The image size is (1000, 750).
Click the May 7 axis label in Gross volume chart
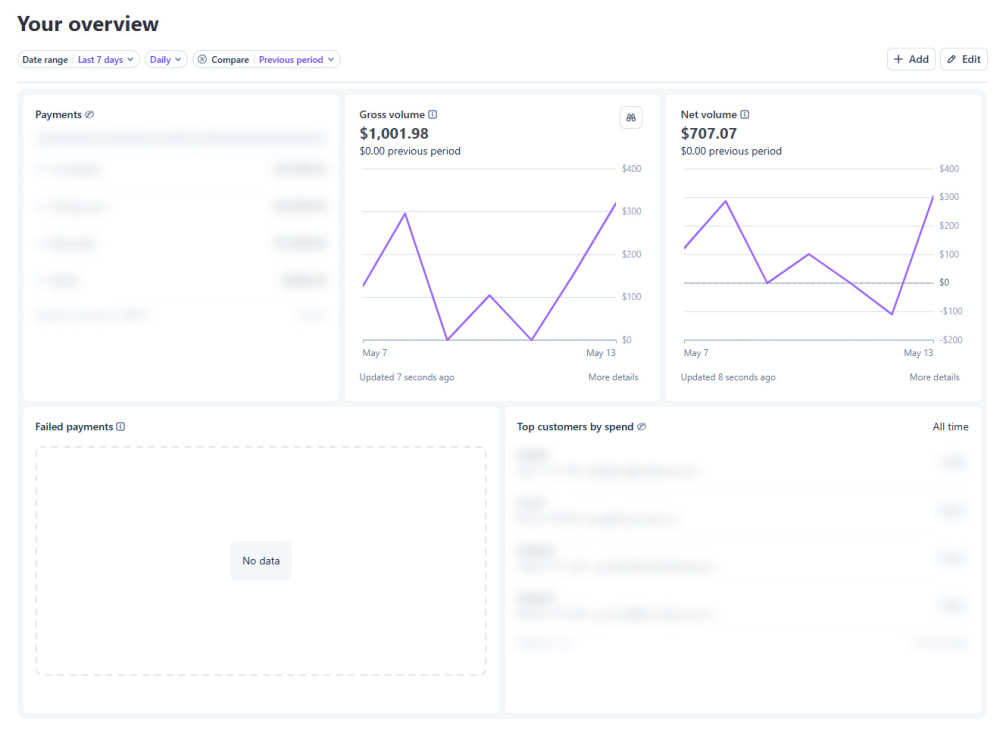tap(375, 353)
